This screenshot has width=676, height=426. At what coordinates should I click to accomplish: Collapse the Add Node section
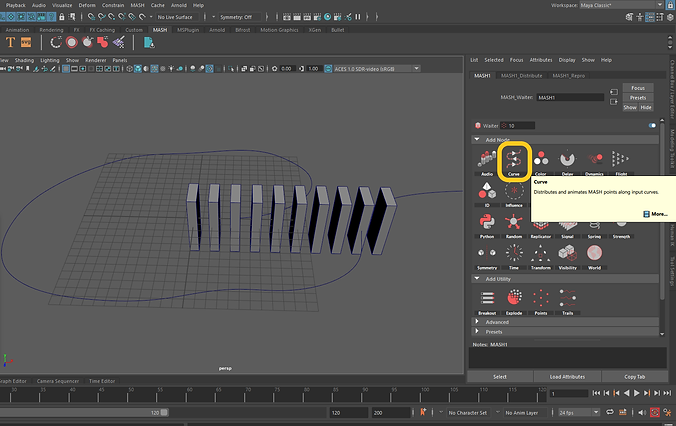click(477, 140)
